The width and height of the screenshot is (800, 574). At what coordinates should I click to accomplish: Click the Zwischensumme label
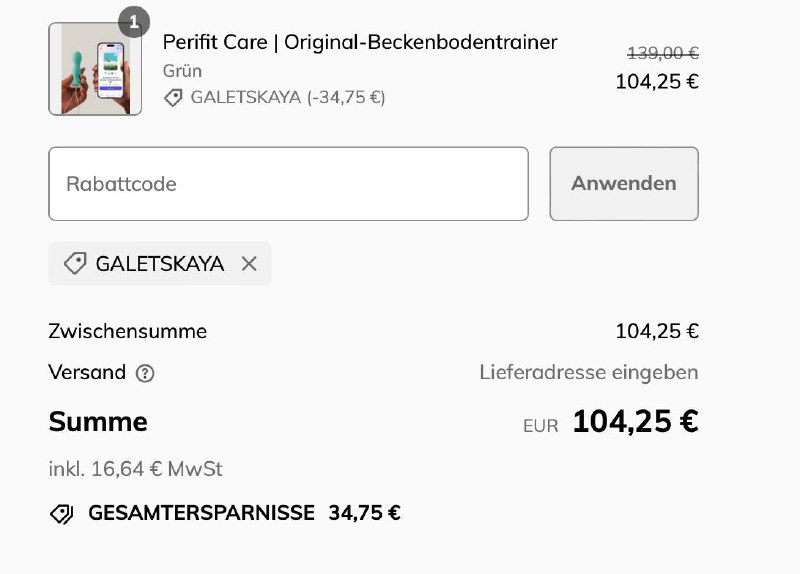[127, 331]
